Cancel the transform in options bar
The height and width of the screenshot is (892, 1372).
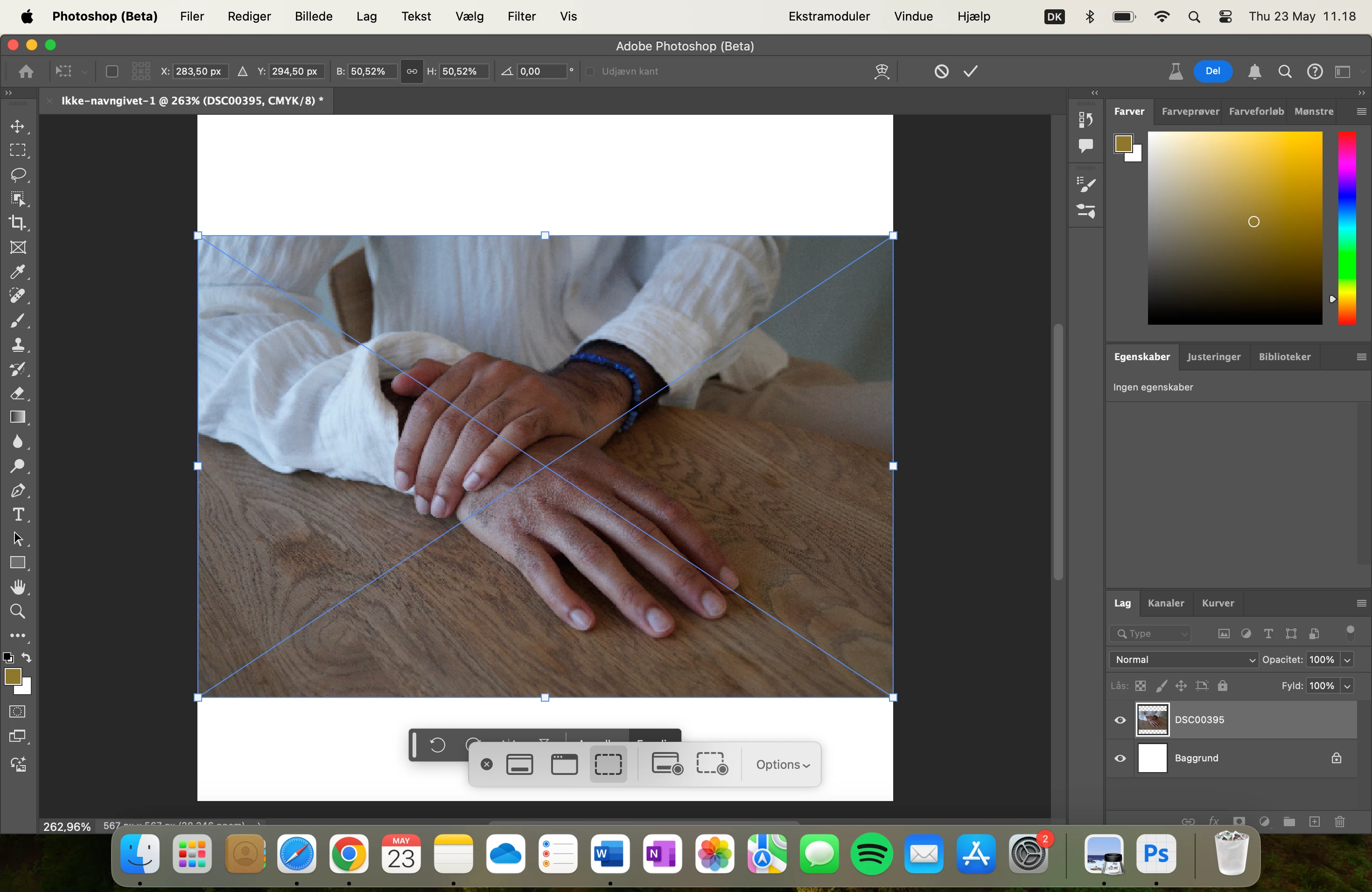(x=941, y=71)
